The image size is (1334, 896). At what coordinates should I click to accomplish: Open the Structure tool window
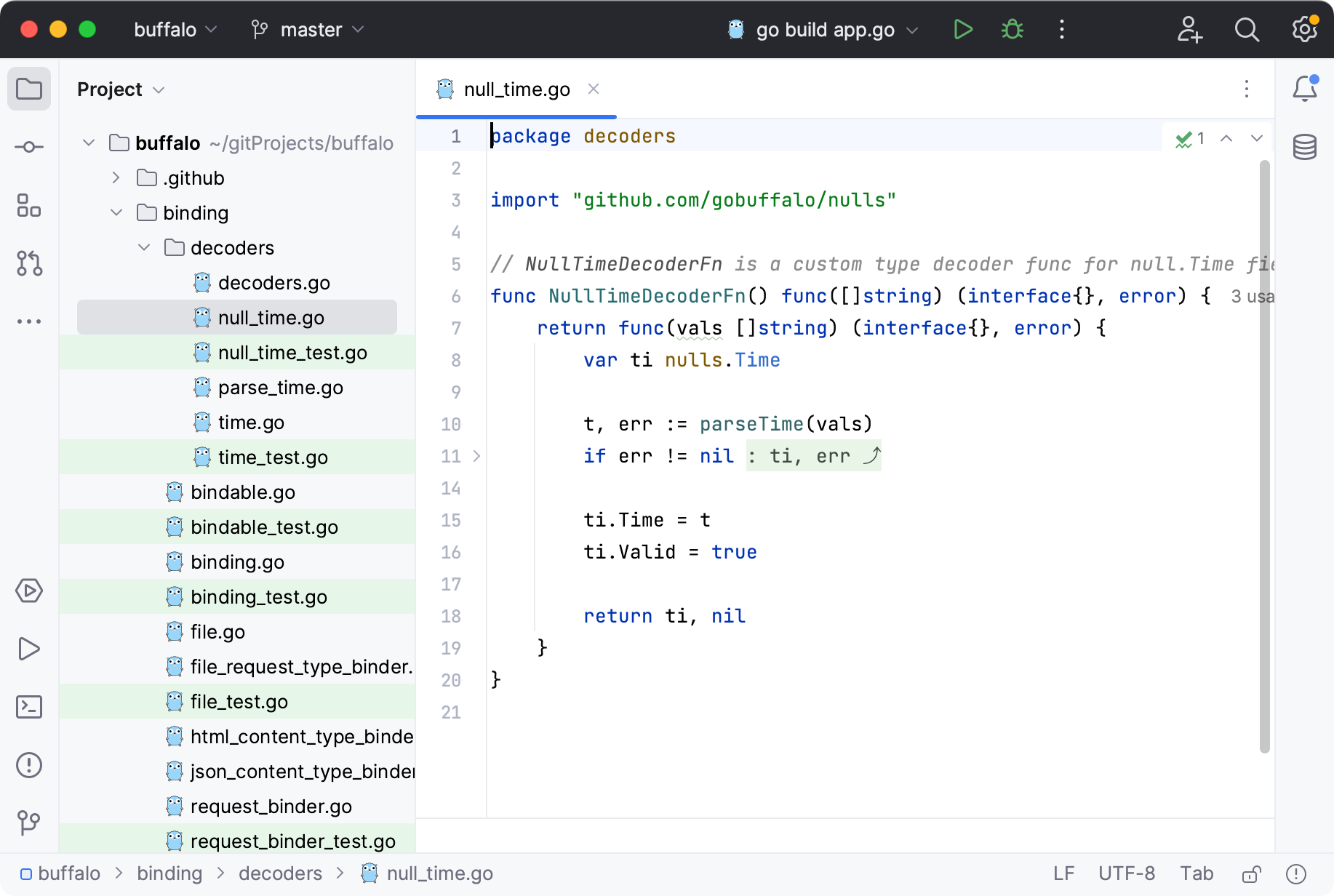pyautogui.click(x=29, y=206)
